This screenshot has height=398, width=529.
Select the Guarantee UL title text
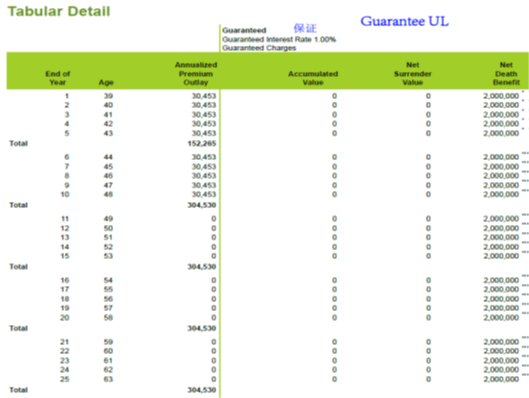tap(405, 21)
